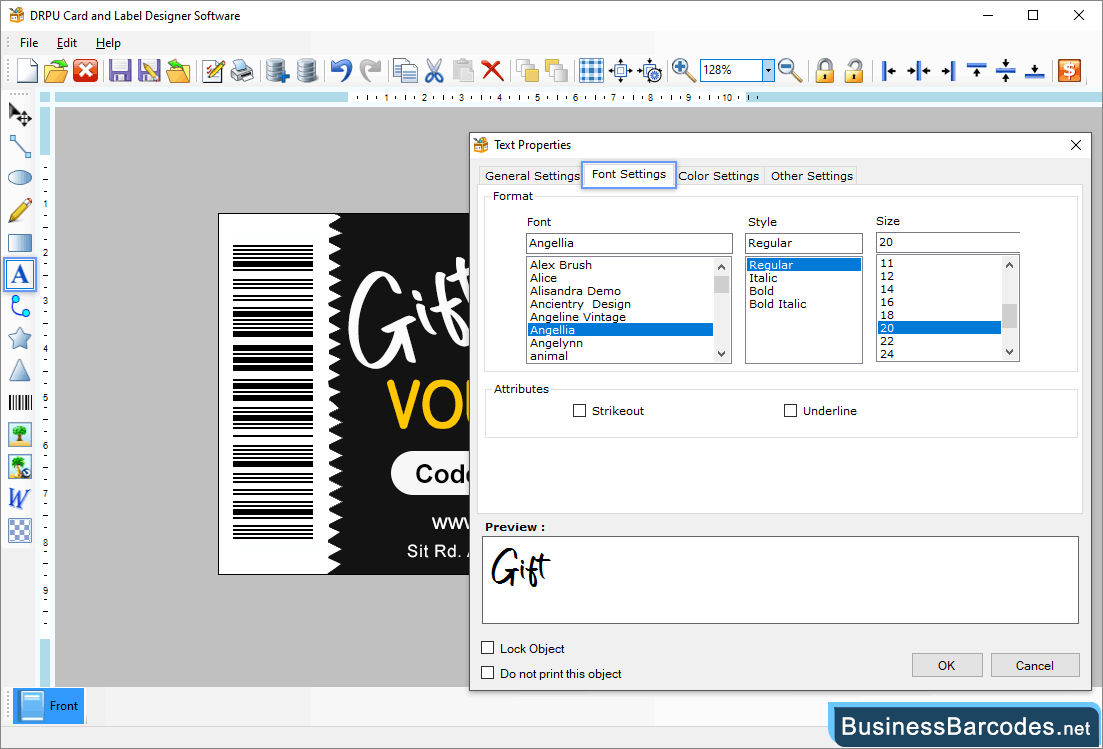Click the Align Left edges icon
The image size is (1103, 749).
click(888, 70)
